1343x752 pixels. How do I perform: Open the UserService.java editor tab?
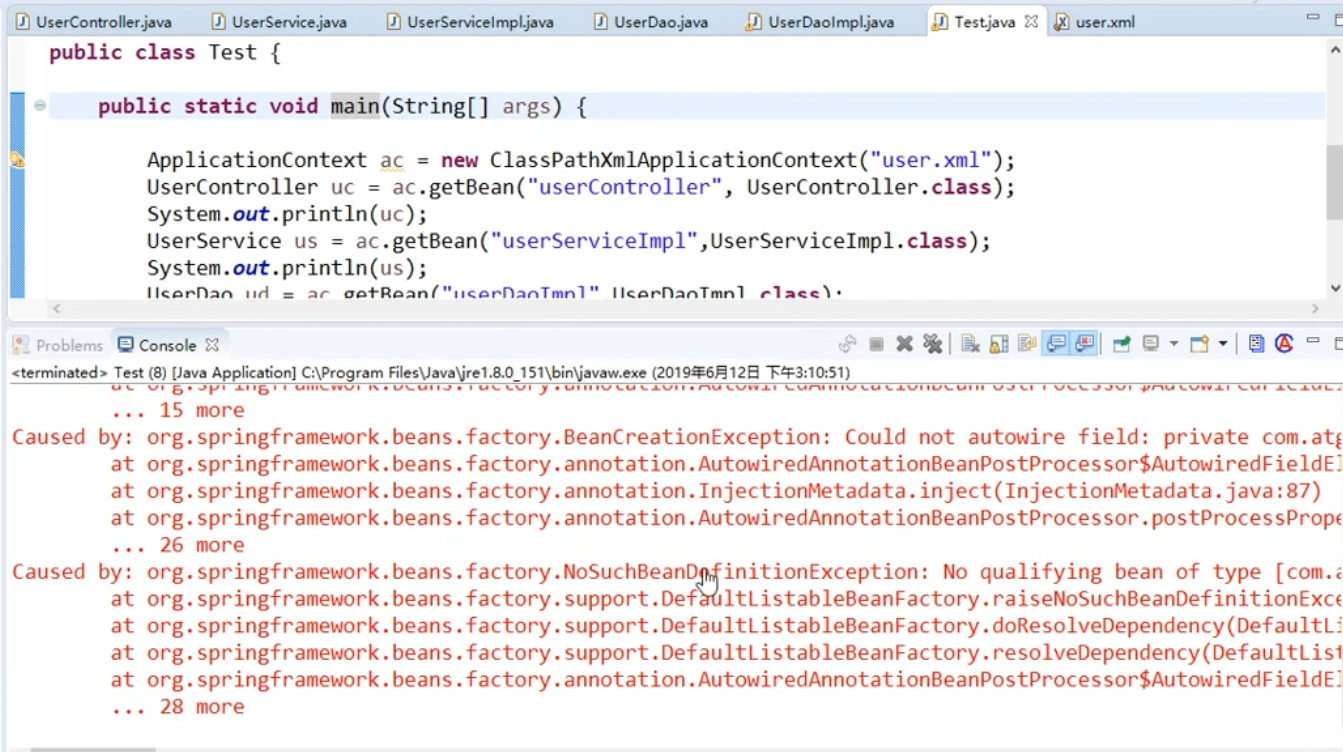click(x=278, y=21)
